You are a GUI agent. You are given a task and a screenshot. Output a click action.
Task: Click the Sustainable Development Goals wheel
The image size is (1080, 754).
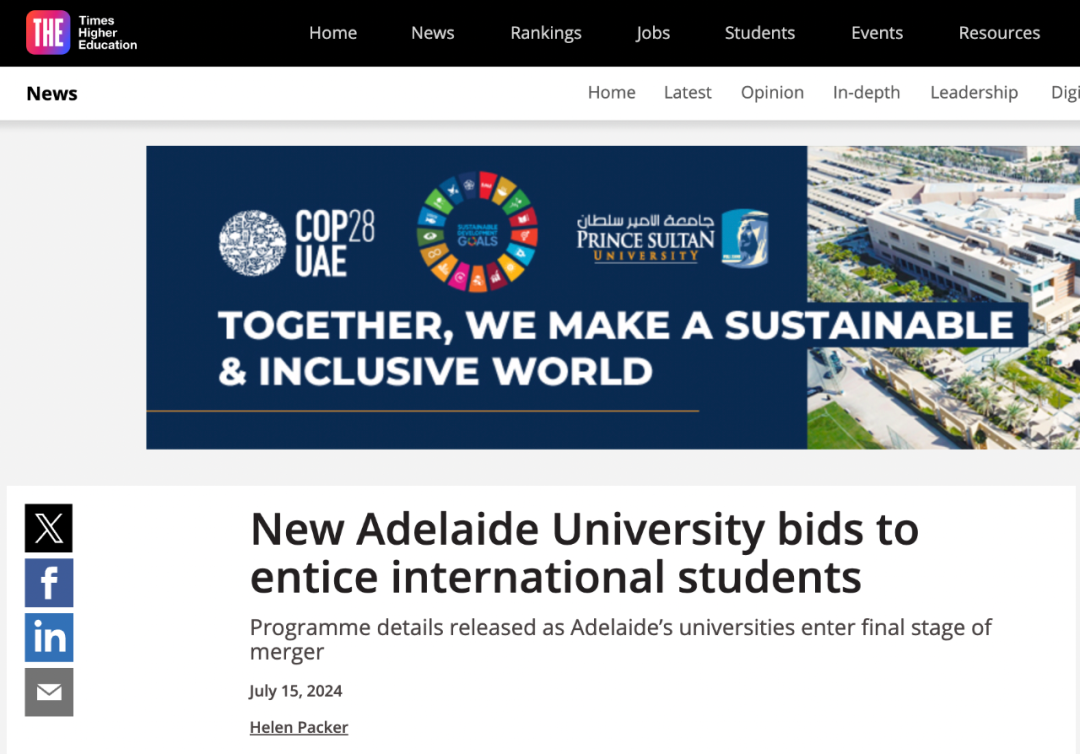point(477,232)
